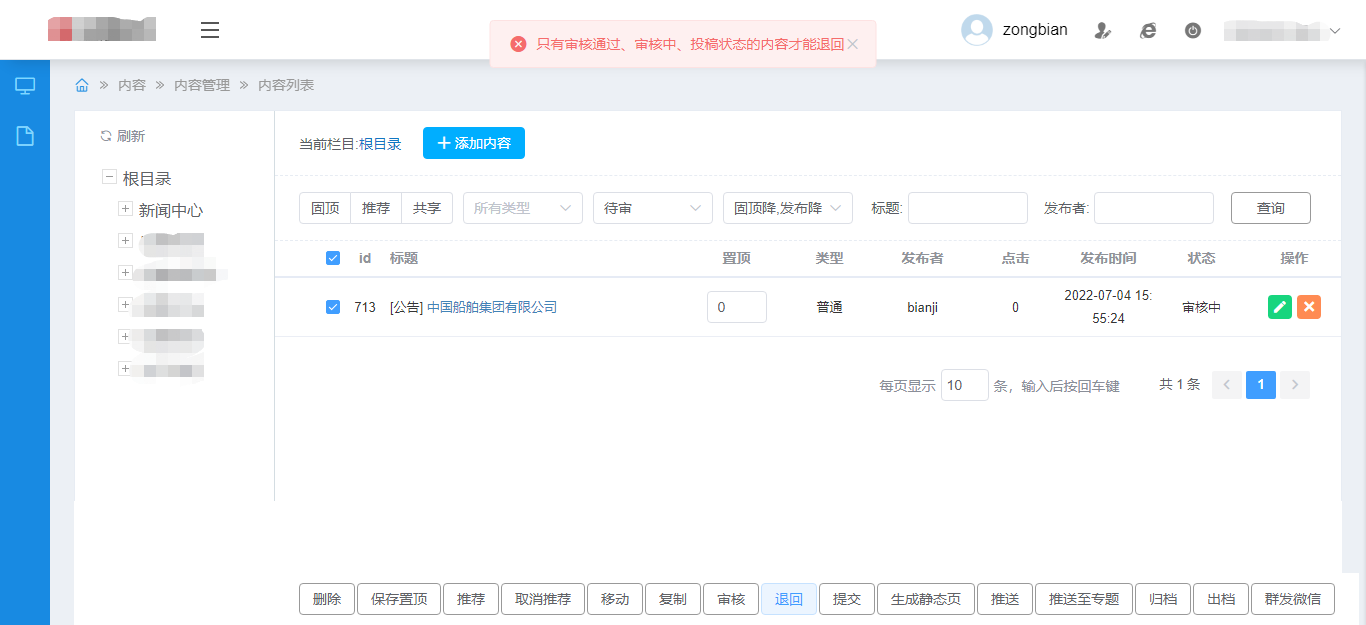The height and width of the screenshot is (625, 1366).
Task: Open the 待审 status dropdown
Action: point(652,208)
